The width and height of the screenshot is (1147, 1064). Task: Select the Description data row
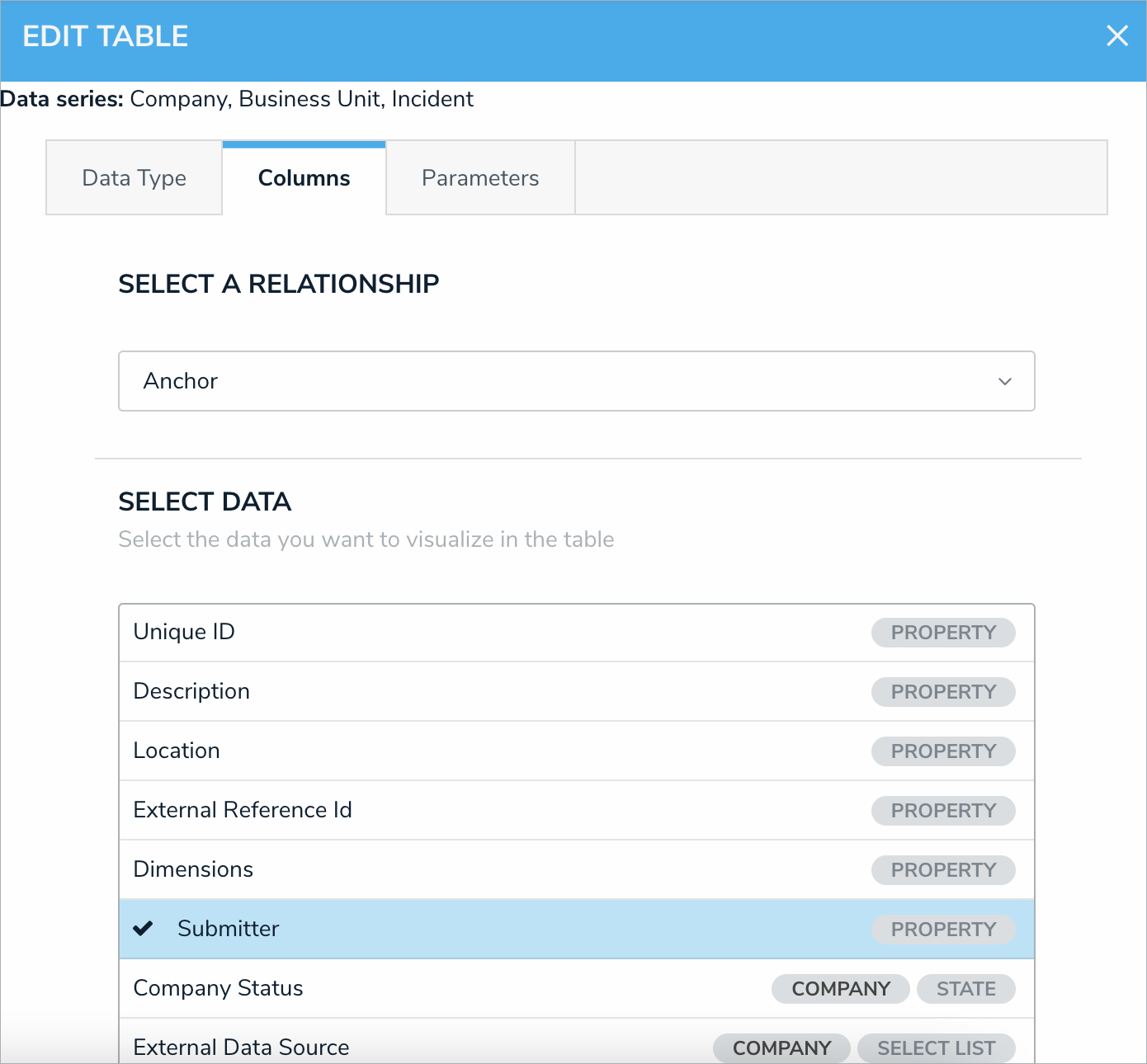[495, 692]
